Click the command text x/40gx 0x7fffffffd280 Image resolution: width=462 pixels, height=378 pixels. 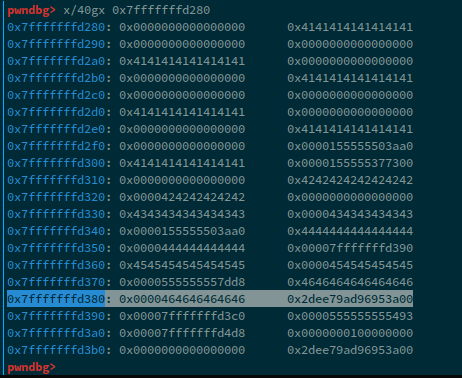click(x=137, y=10)
